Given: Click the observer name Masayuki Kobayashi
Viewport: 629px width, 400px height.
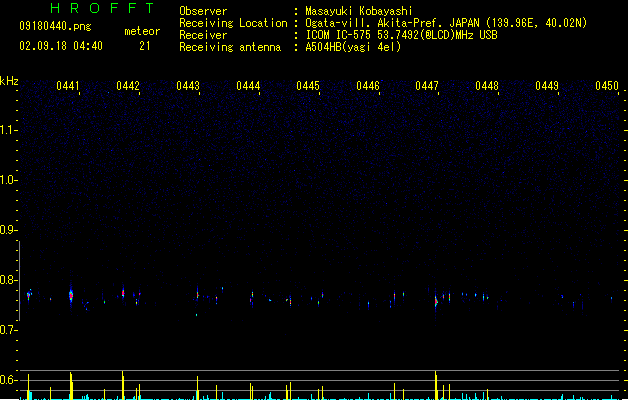Looking at the screenshot, I should (359, 11).
